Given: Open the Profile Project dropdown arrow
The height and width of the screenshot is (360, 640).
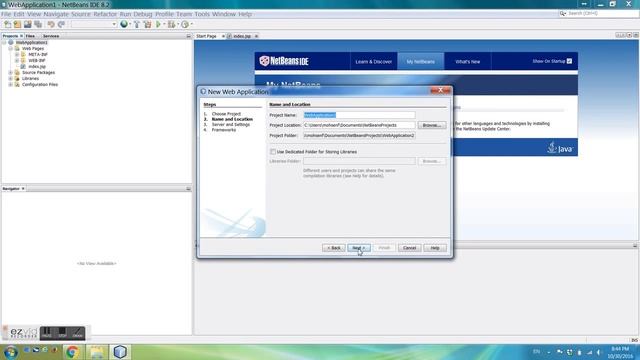Looking at the screenshot, I should click(191, 24).
